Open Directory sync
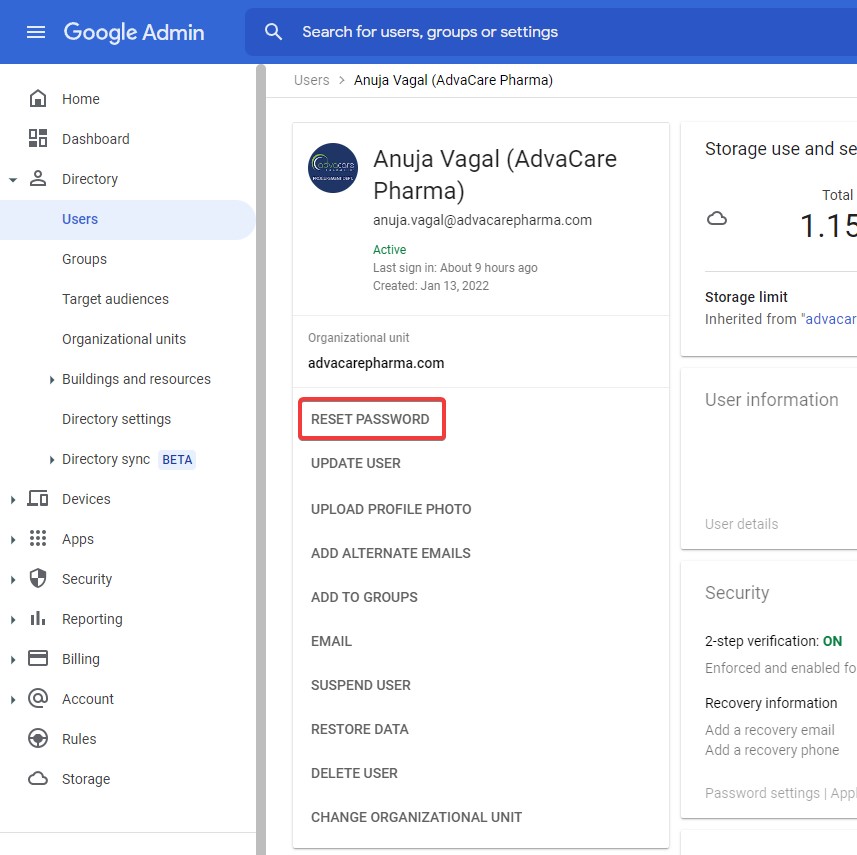The height and width of the screenshot is (855, 857). [105, 459]
